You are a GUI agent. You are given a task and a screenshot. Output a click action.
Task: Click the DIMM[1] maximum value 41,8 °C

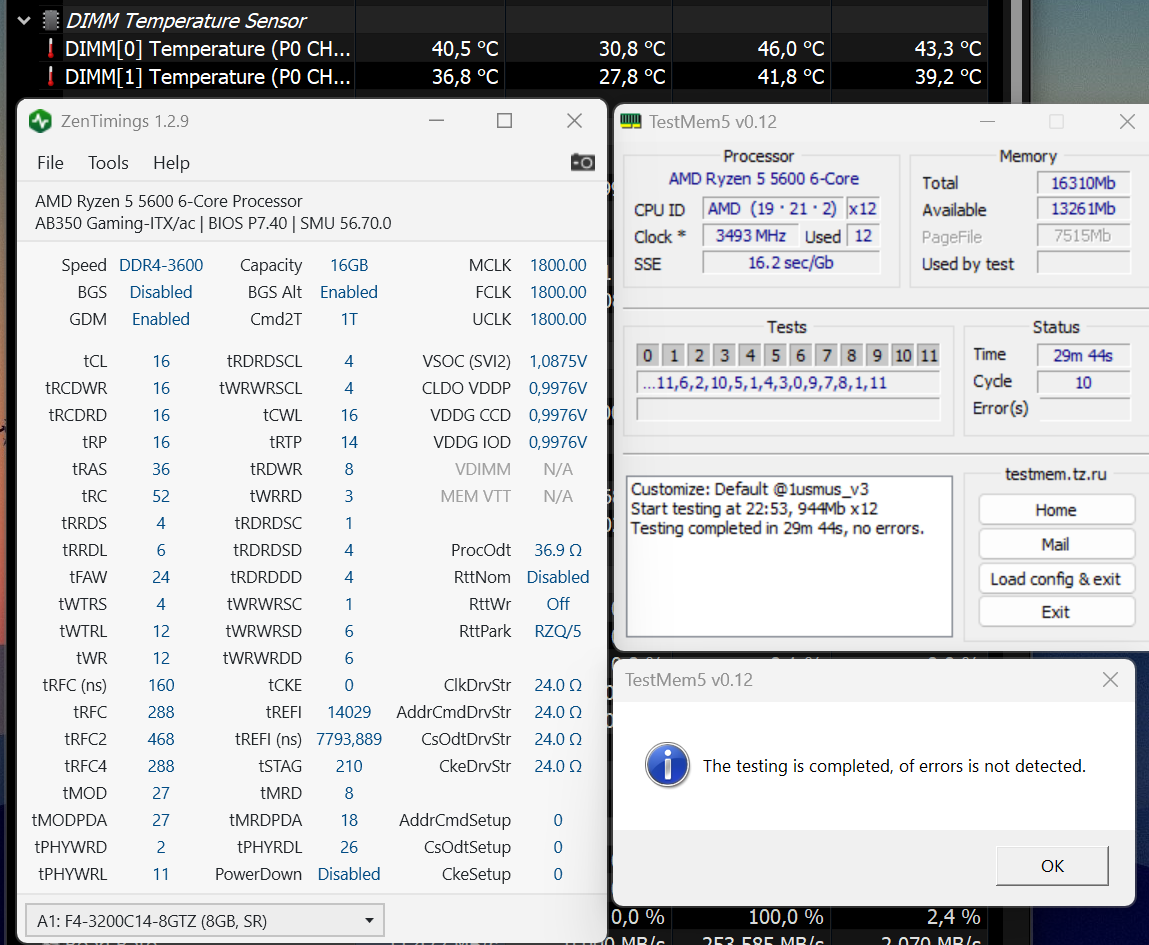(x=791, y=77)
